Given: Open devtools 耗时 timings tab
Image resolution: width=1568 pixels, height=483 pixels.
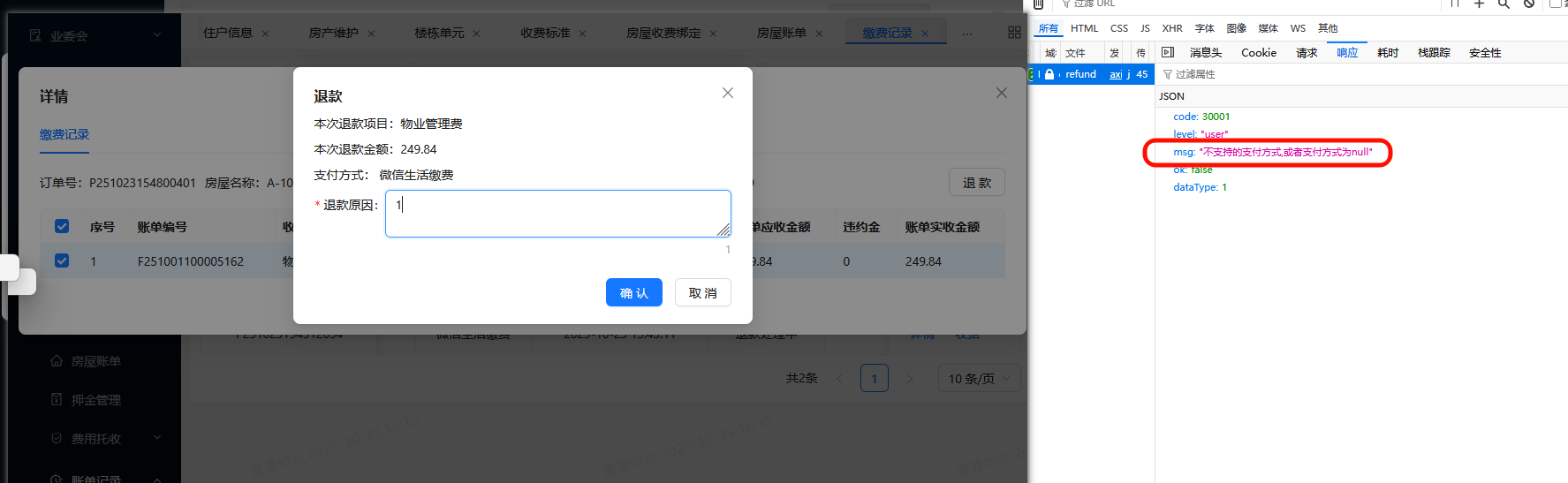Looking at the screenshot, I should click(x=1388, y=53).
